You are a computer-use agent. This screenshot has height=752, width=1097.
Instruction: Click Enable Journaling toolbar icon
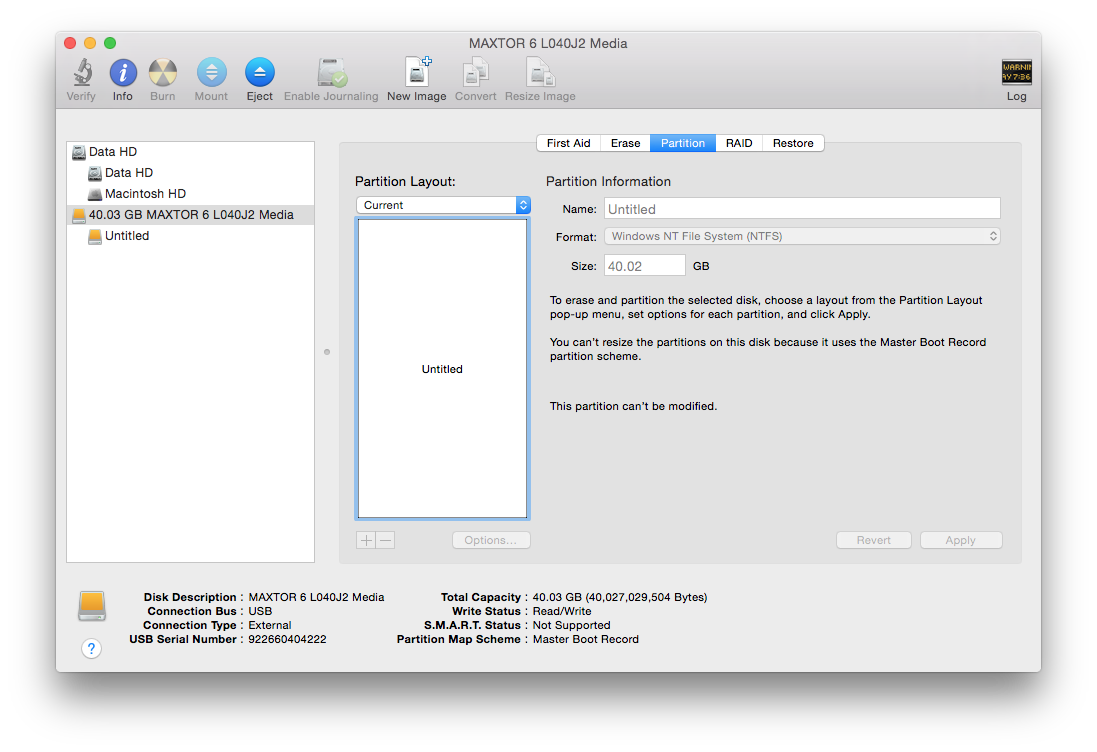tap(332, 73)
